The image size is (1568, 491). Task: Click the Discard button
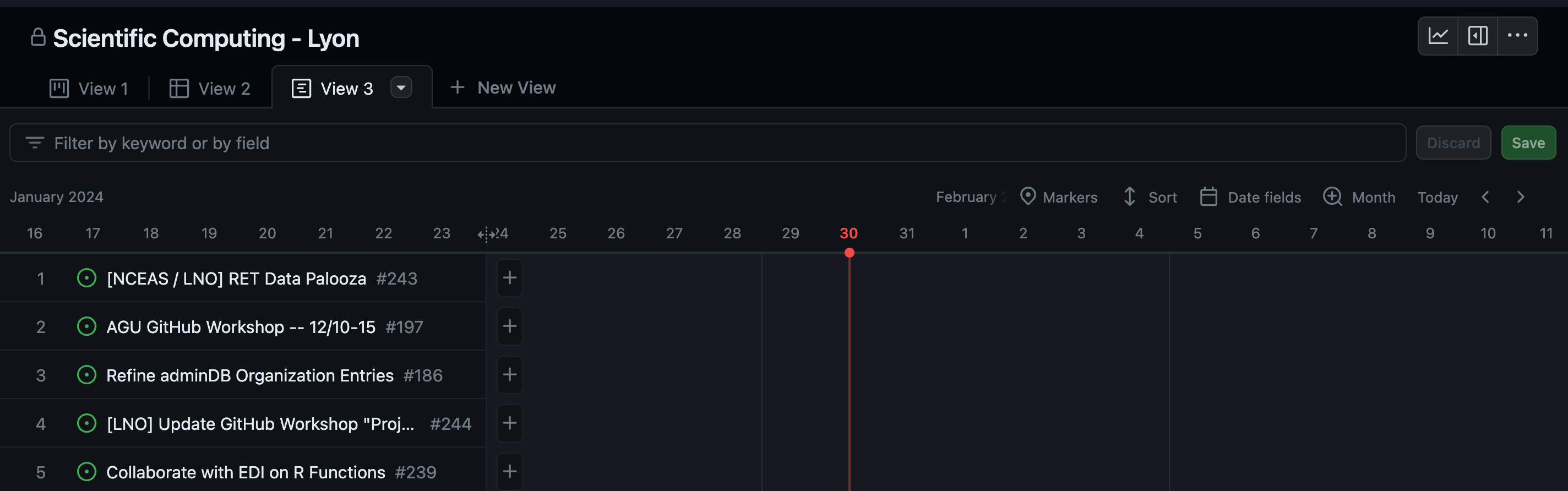(1453, 143)
